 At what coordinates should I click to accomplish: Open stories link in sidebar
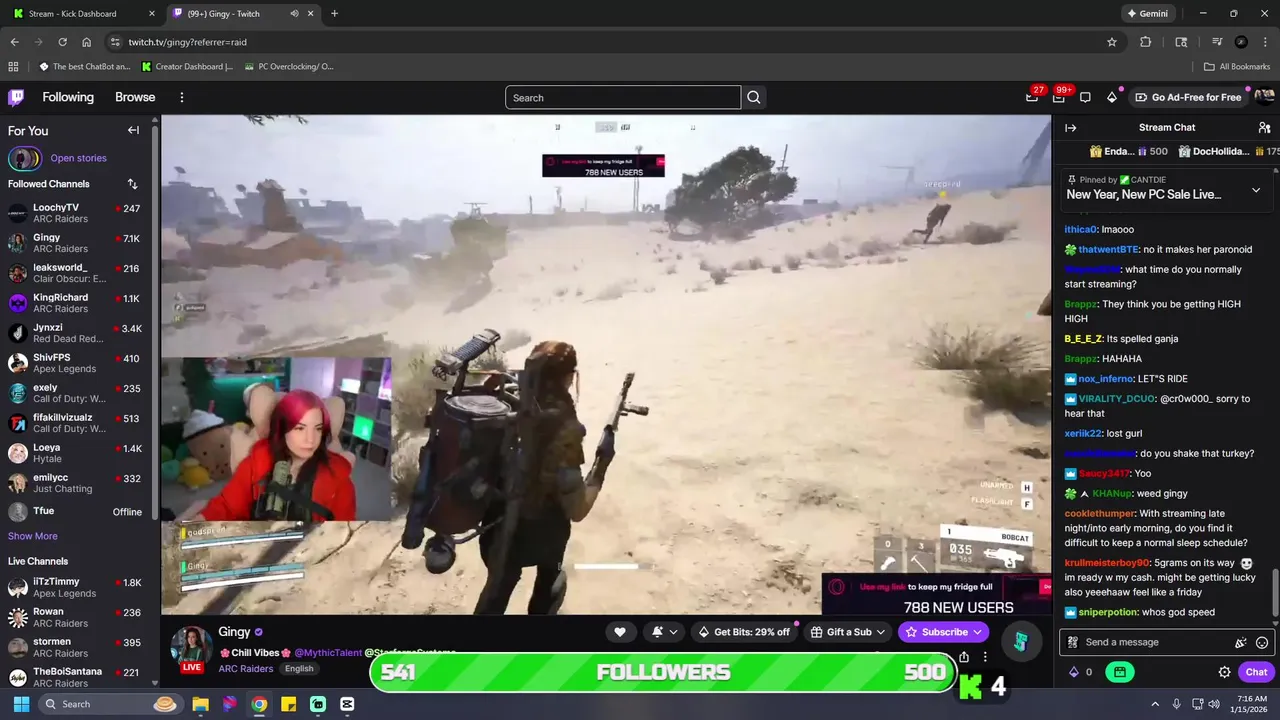coord(78,158)
